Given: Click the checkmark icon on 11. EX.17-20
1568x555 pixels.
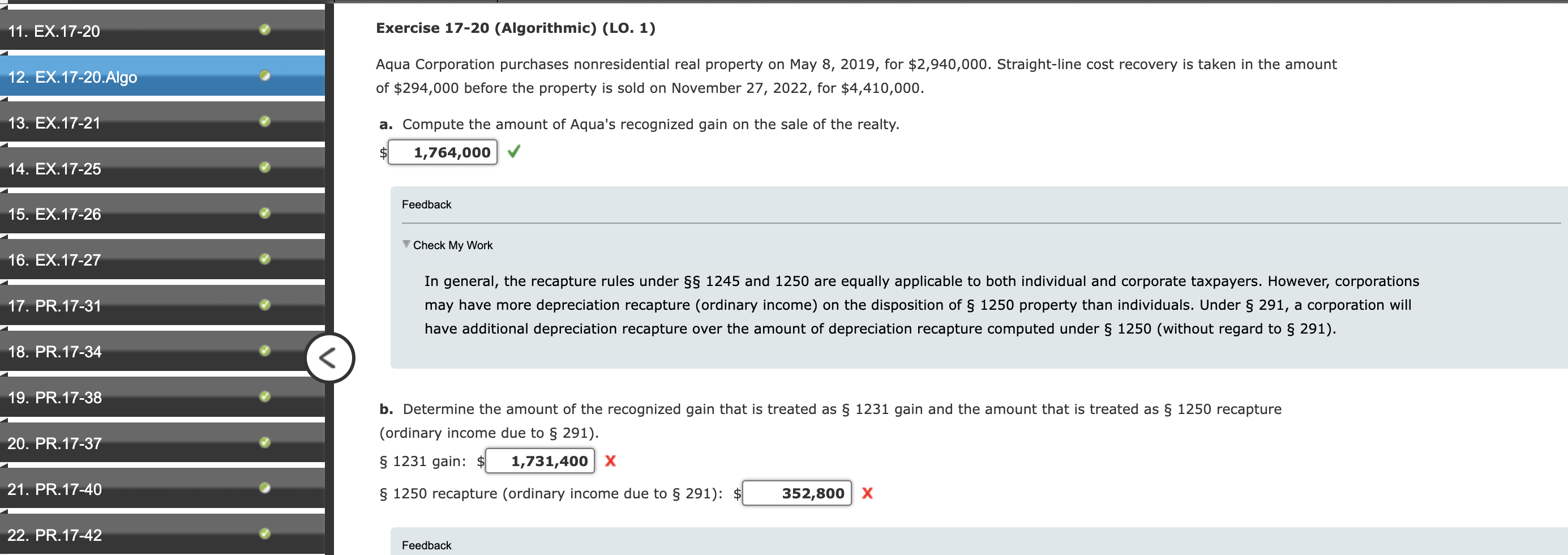Looking at the screenshot, I should point(264,31).
